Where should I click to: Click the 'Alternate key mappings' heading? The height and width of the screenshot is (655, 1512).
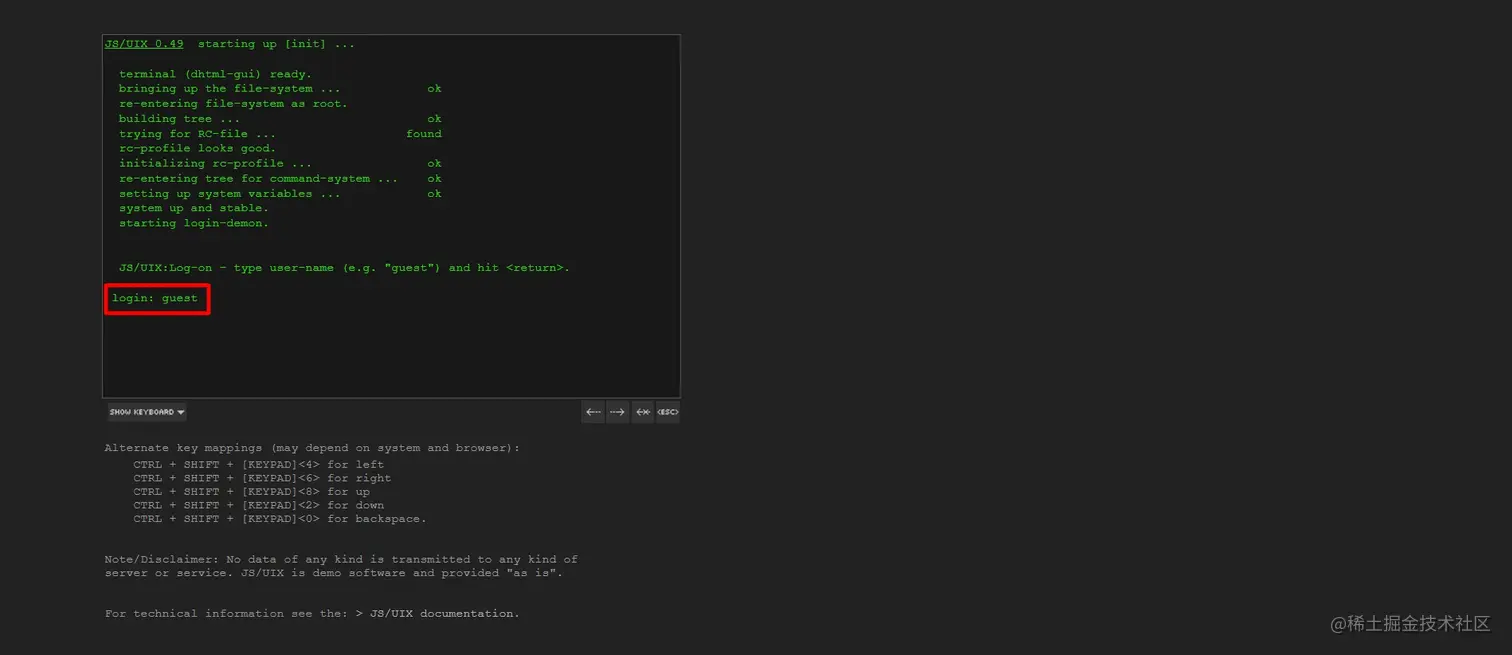(x=312, y=448)
